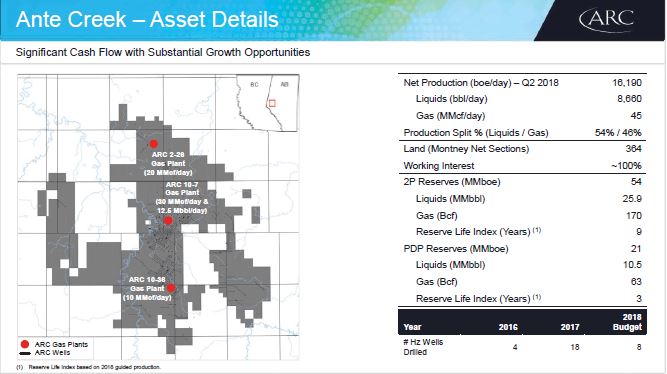
Task: Click the 2017 wells drilled value 18
Action: 575,347
